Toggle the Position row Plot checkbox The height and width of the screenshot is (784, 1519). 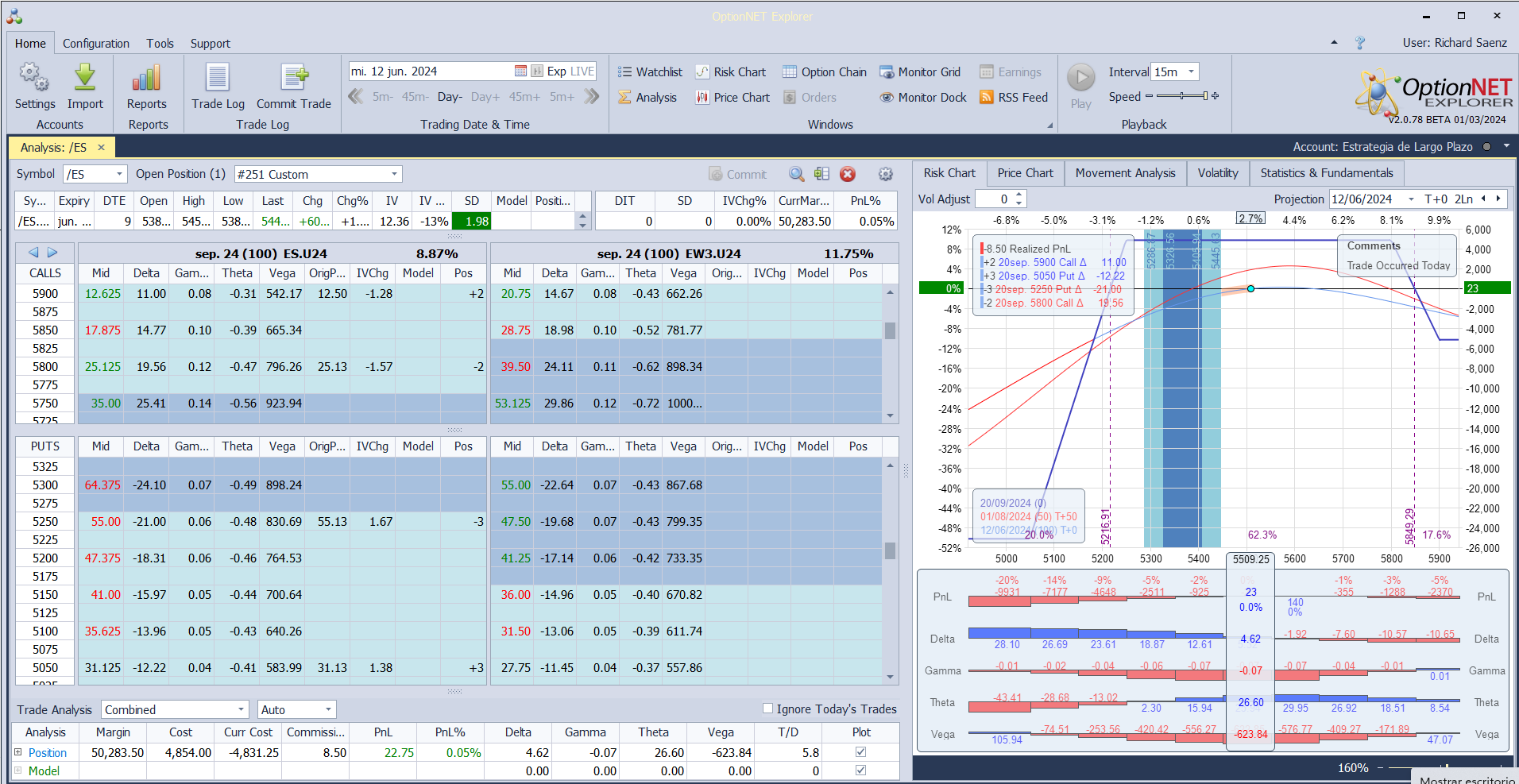tap(860, 752)
